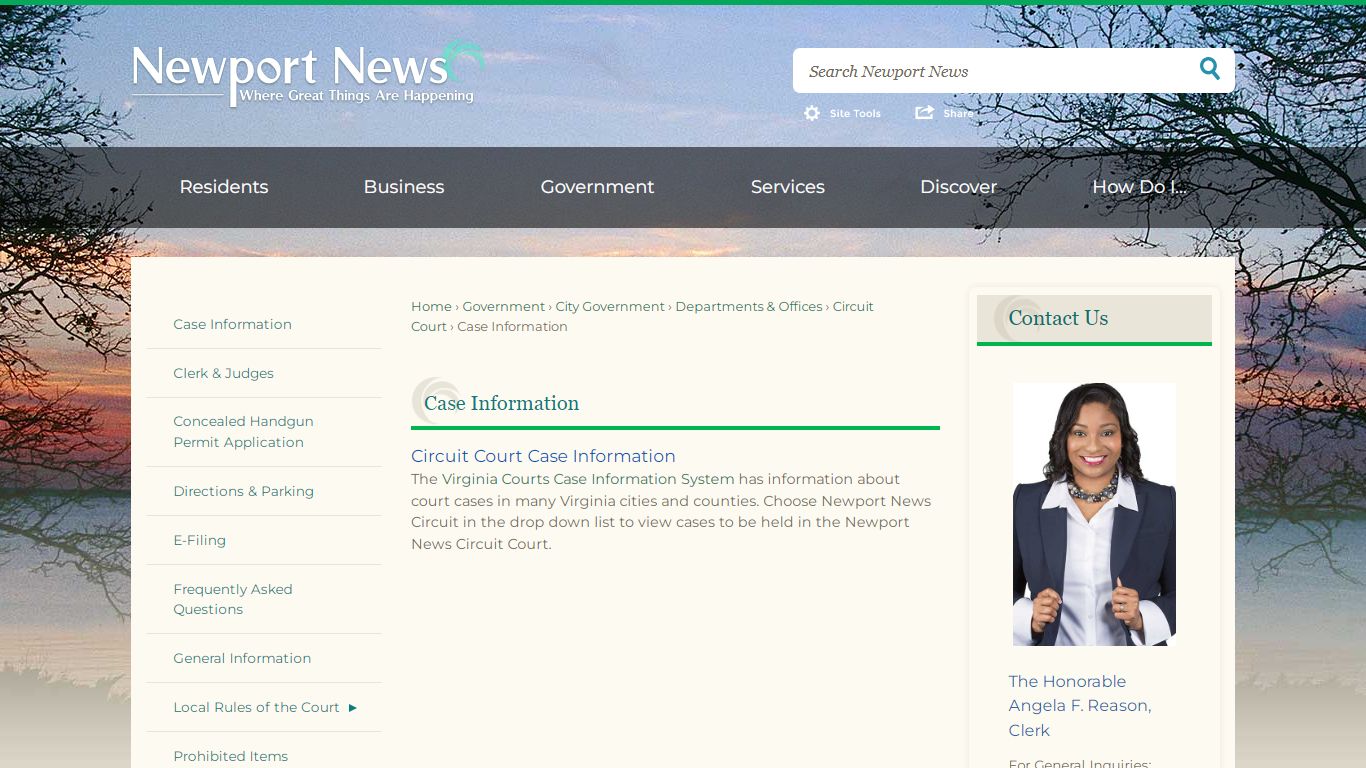Image resolution: width=1366 pixels, height=768 pixels.
Task: Open The Honorable Angela F. Reason link
Action: (1080, 706)
